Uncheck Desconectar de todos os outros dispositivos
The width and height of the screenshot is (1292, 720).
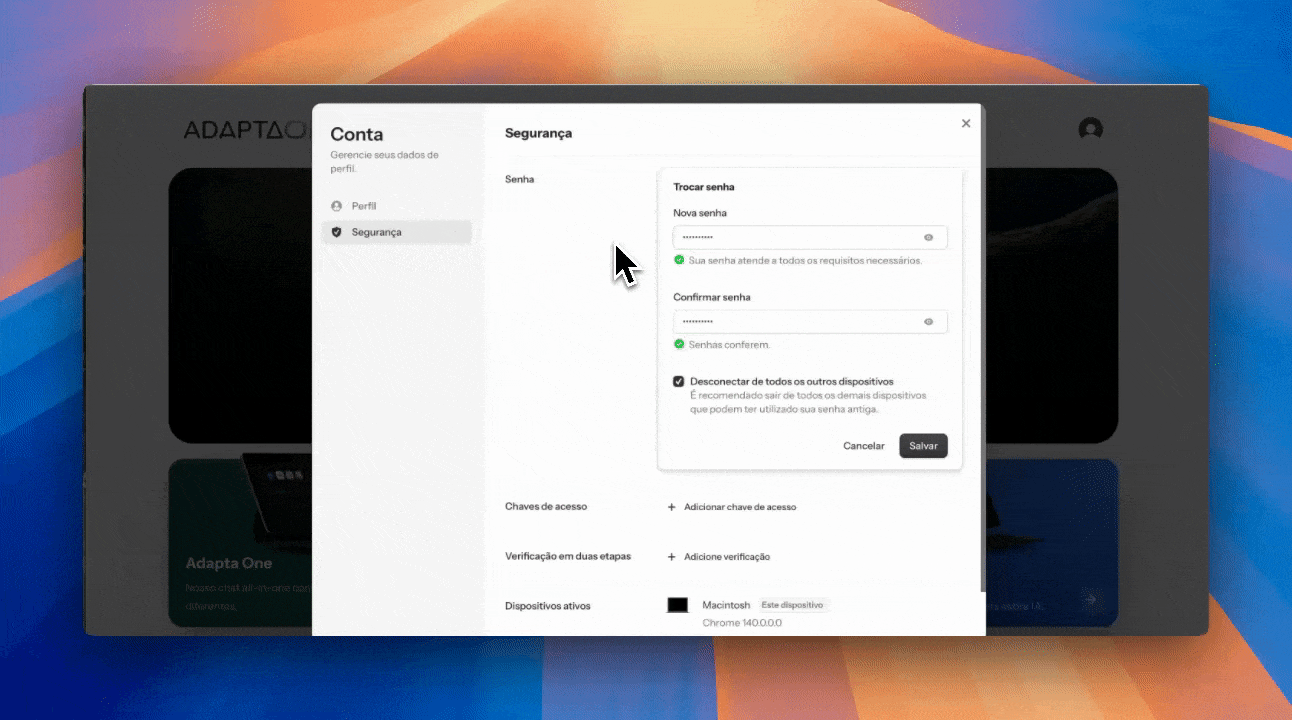point(679,381)
